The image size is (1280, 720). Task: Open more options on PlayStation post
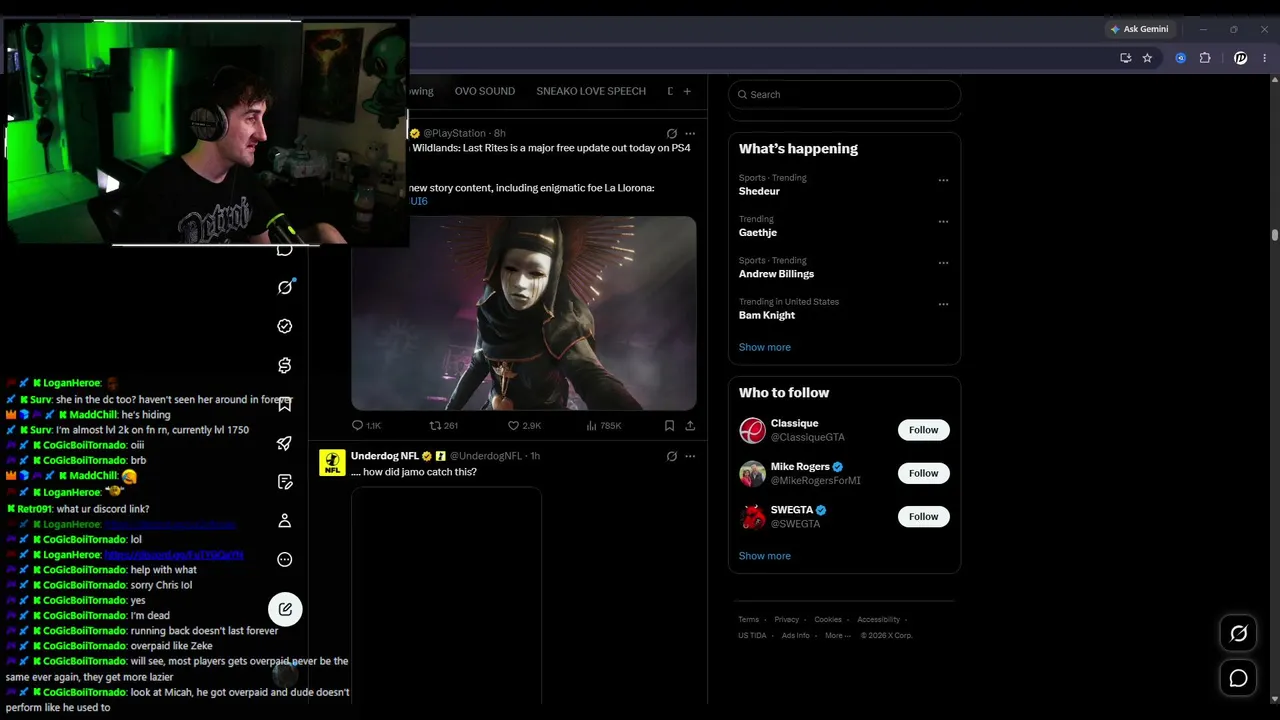[690, 133]
